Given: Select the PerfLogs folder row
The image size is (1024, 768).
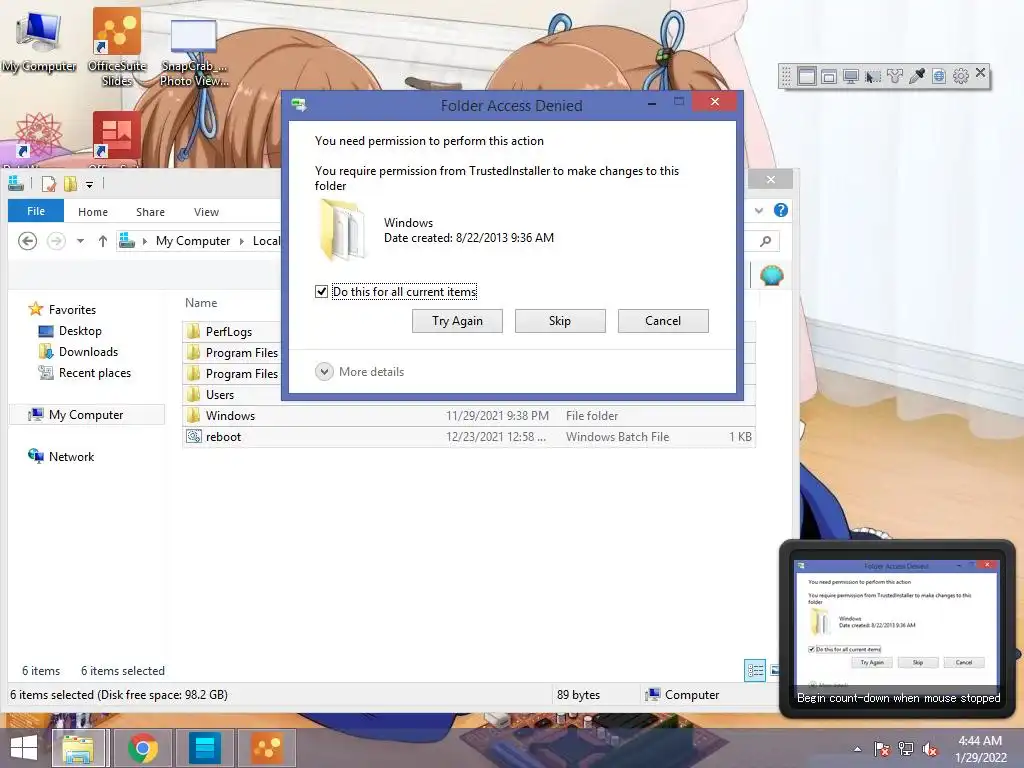Looking at the screenshot, I should click(232, 331).
